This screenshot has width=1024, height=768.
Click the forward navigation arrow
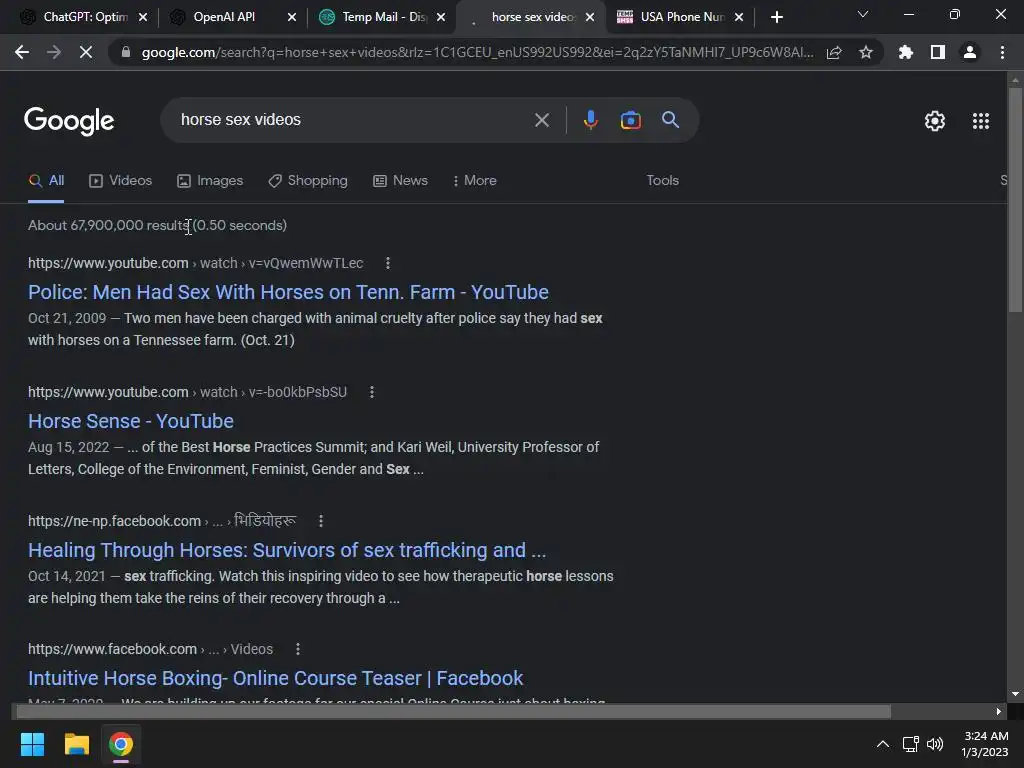tap(54, 52)
